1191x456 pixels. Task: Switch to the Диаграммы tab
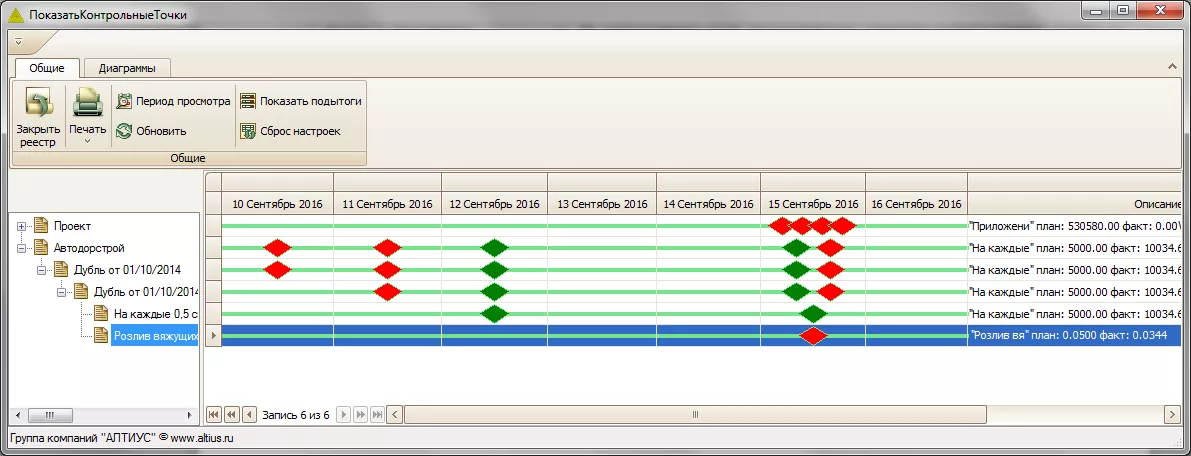[x=127, y=68]
